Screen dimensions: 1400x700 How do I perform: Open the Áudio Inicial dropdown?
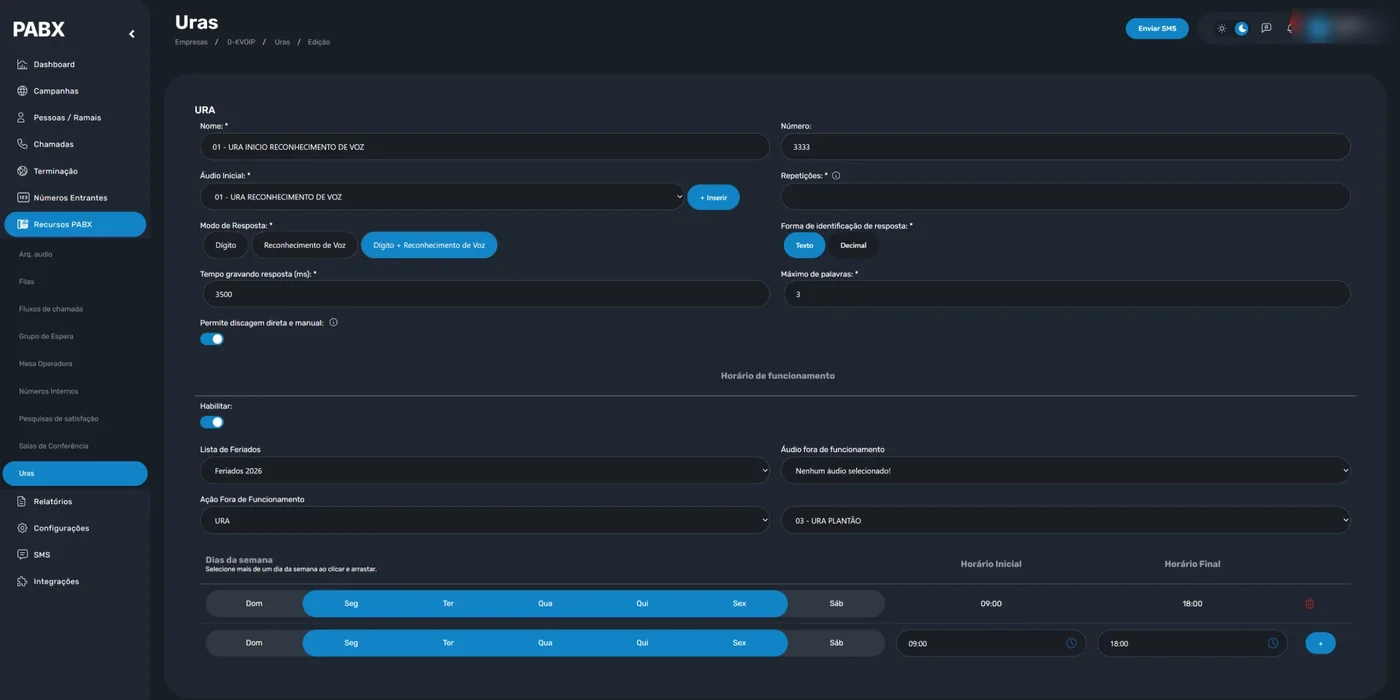[x=442, y=197]
